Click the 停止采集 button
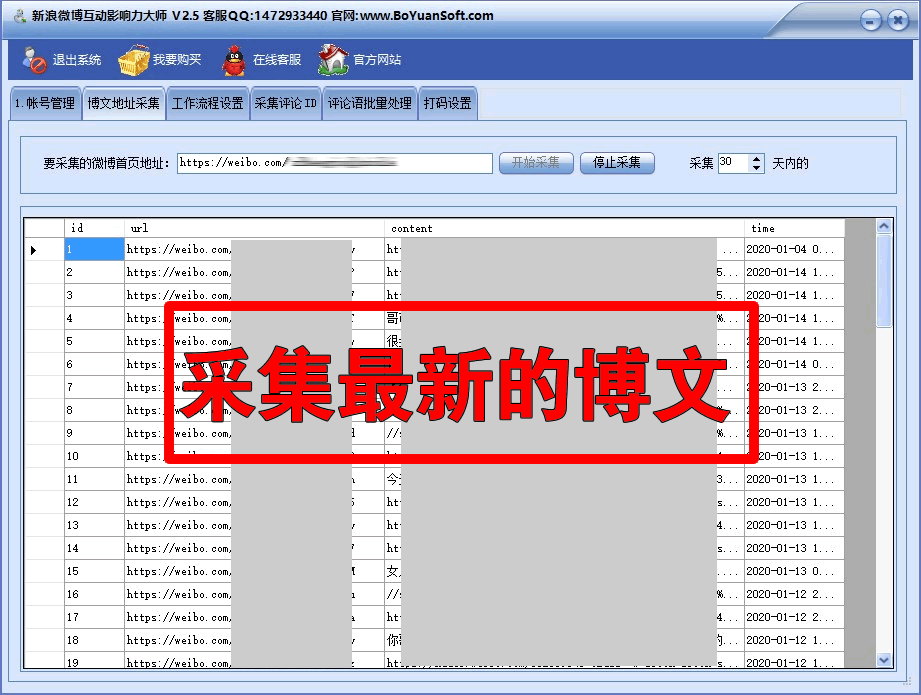921x695 pixels. [617, 163]
